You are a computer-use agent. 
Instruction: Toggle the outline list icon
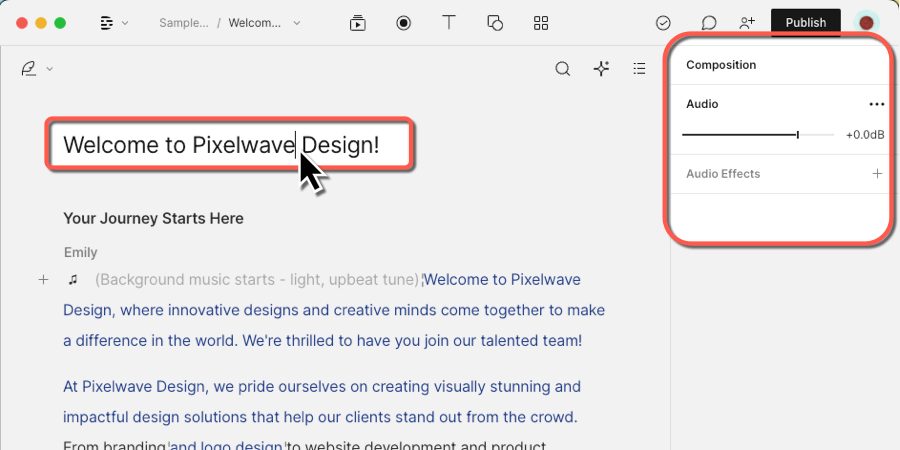[x=639, y=69]
